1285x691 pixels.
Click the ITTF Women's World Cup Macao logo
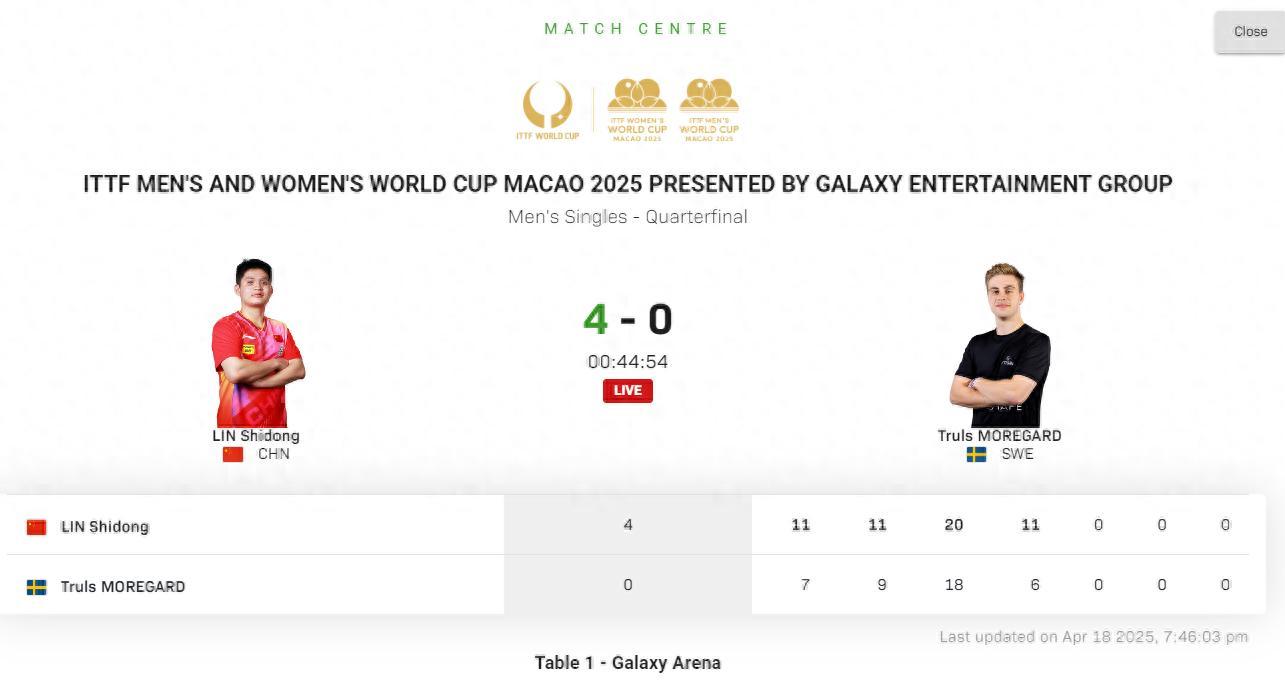637,110
